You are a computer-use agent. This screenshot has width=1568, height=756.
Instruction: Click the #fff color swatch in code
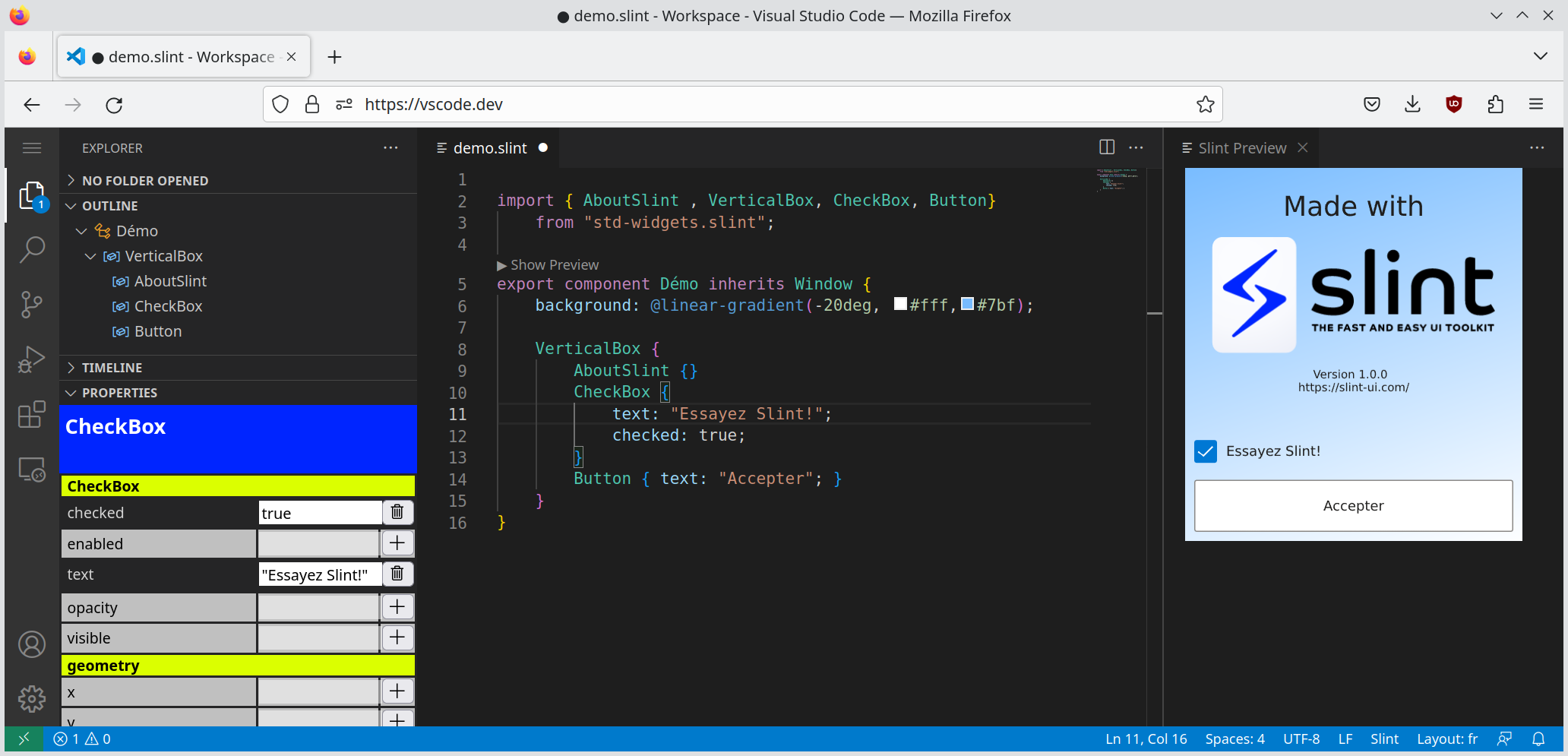click(x=901, y=304)
